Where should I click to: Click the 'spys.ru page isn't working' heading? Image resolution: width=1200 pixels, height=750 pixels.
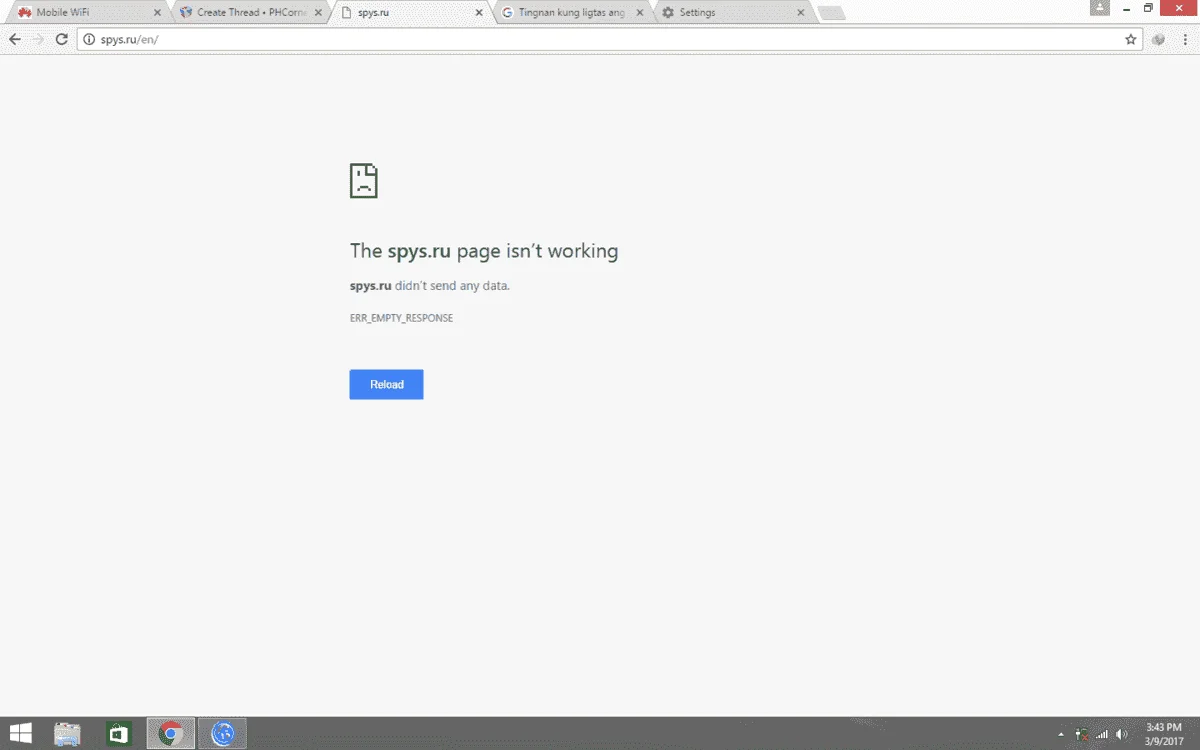[484, 251]
